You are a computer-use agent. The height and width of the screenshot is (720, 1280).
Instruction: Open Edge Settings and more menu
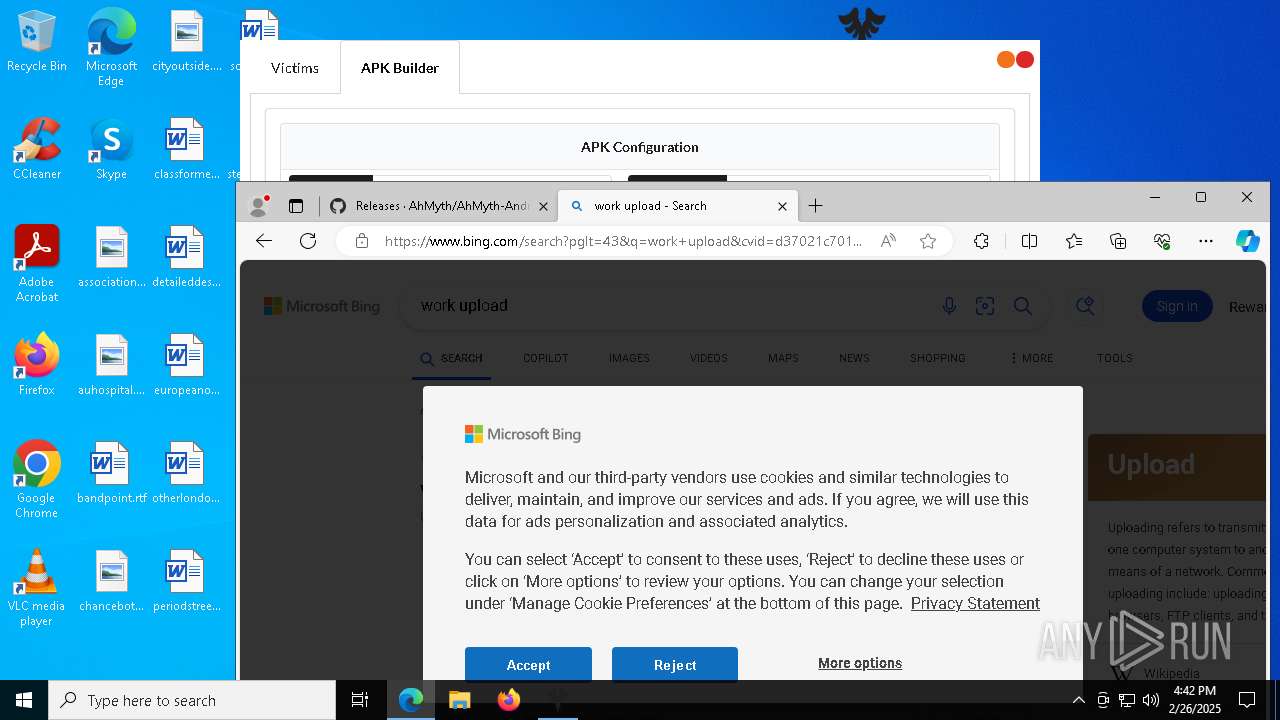coord(1206,241)
